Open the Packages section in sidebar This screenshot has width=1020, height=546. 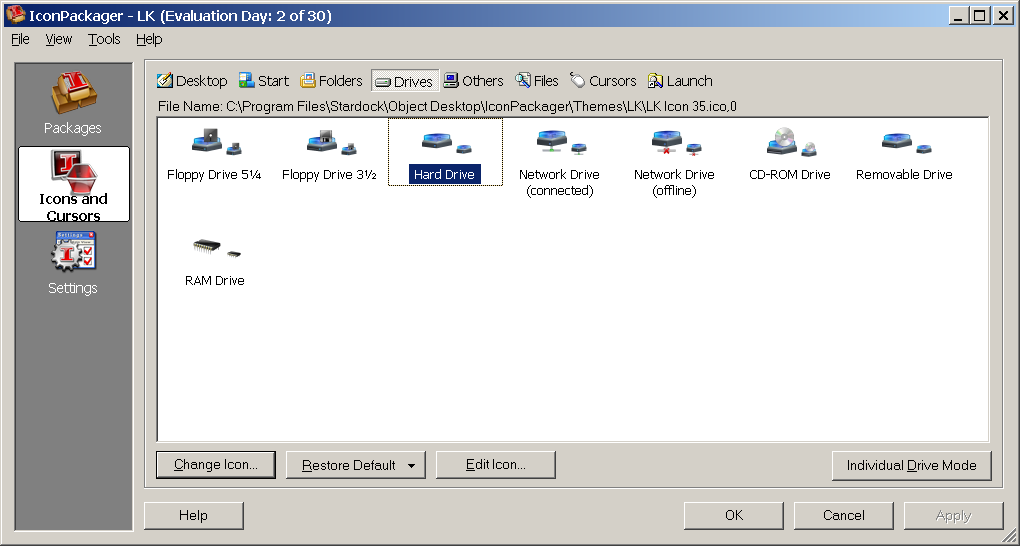click(73, 103)
